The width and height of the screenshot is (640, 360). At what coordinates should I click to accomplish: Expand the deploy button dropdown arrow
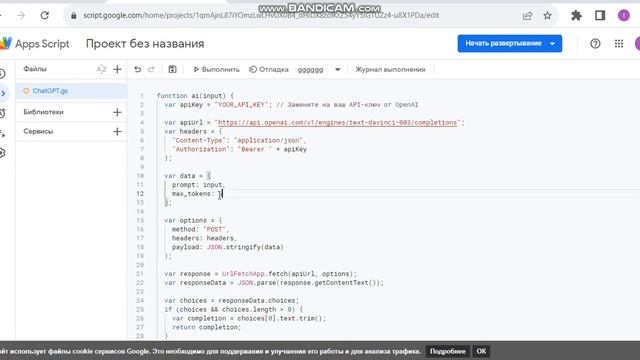click(x=552, y=43)
